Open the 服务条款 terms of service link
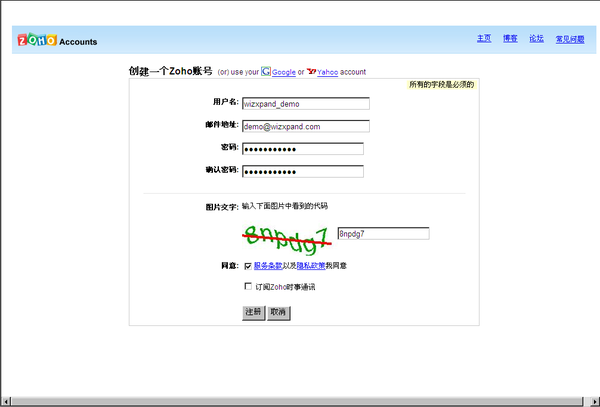This screenshot has height=407, width=600. point(268,265)
